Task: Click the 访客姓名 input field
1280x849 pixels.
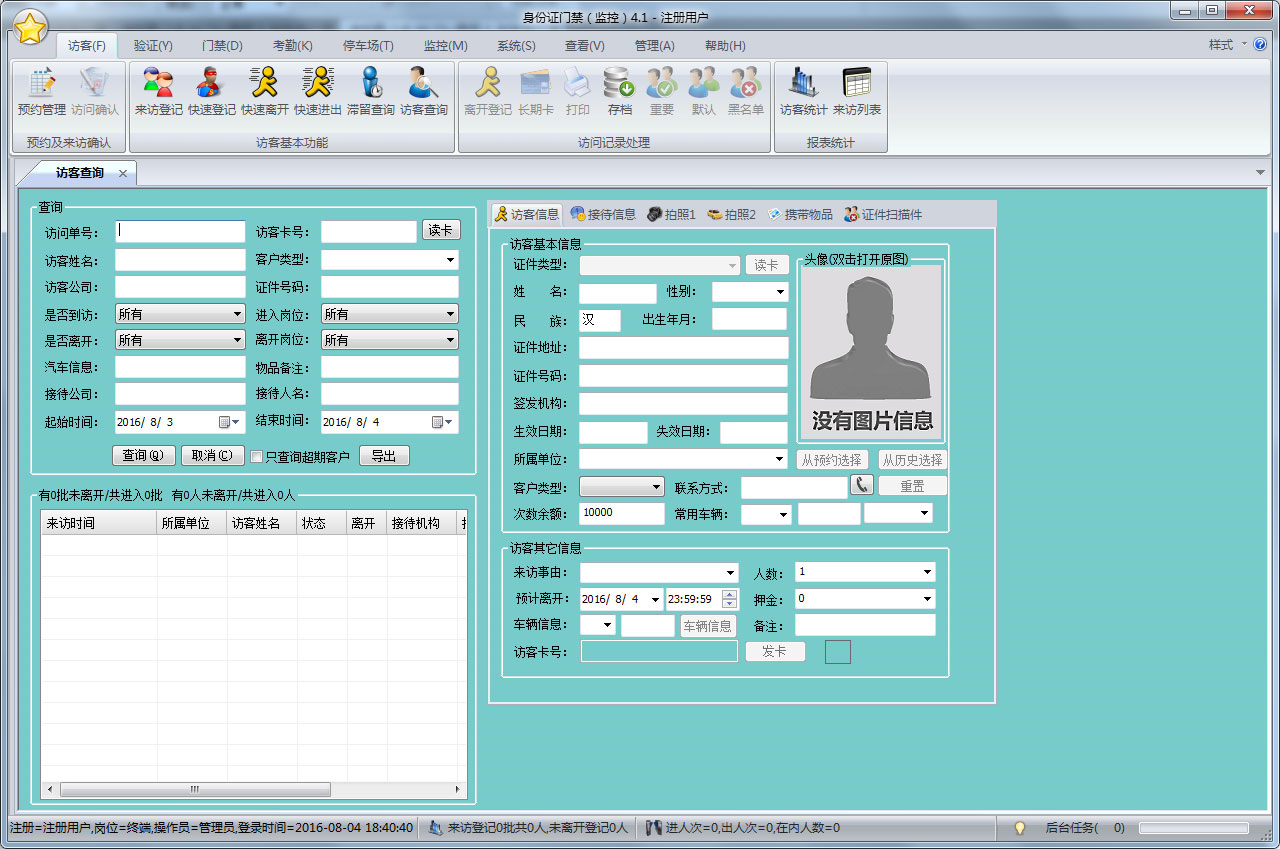Action: pos(180,260)
